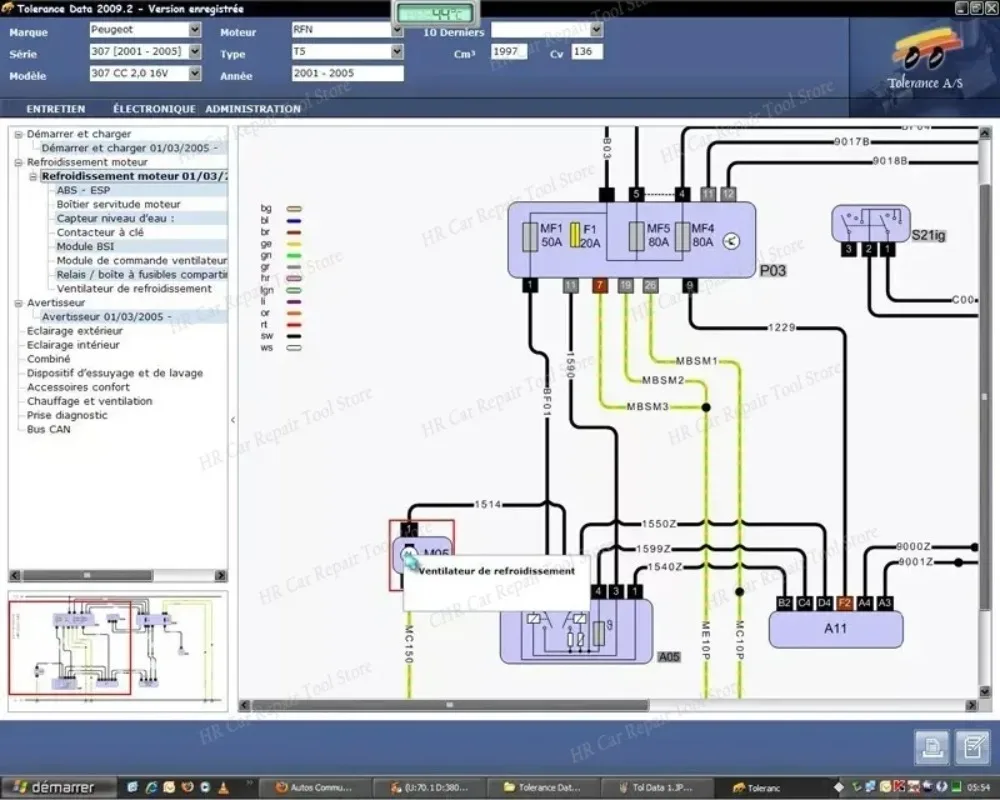Open the ADMINISTRATION menu
The width and height of the screenshot is (1000, 800).
(x=253, y=109)
